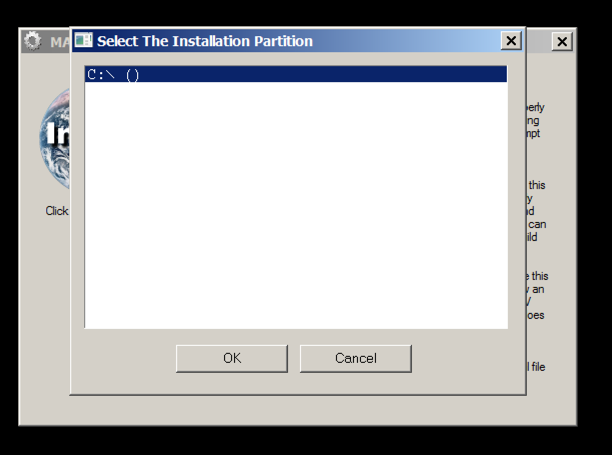Click the grey area left of OK button
Image resolution: width=612 pixels, height=455 pixels.
point(125,360)
